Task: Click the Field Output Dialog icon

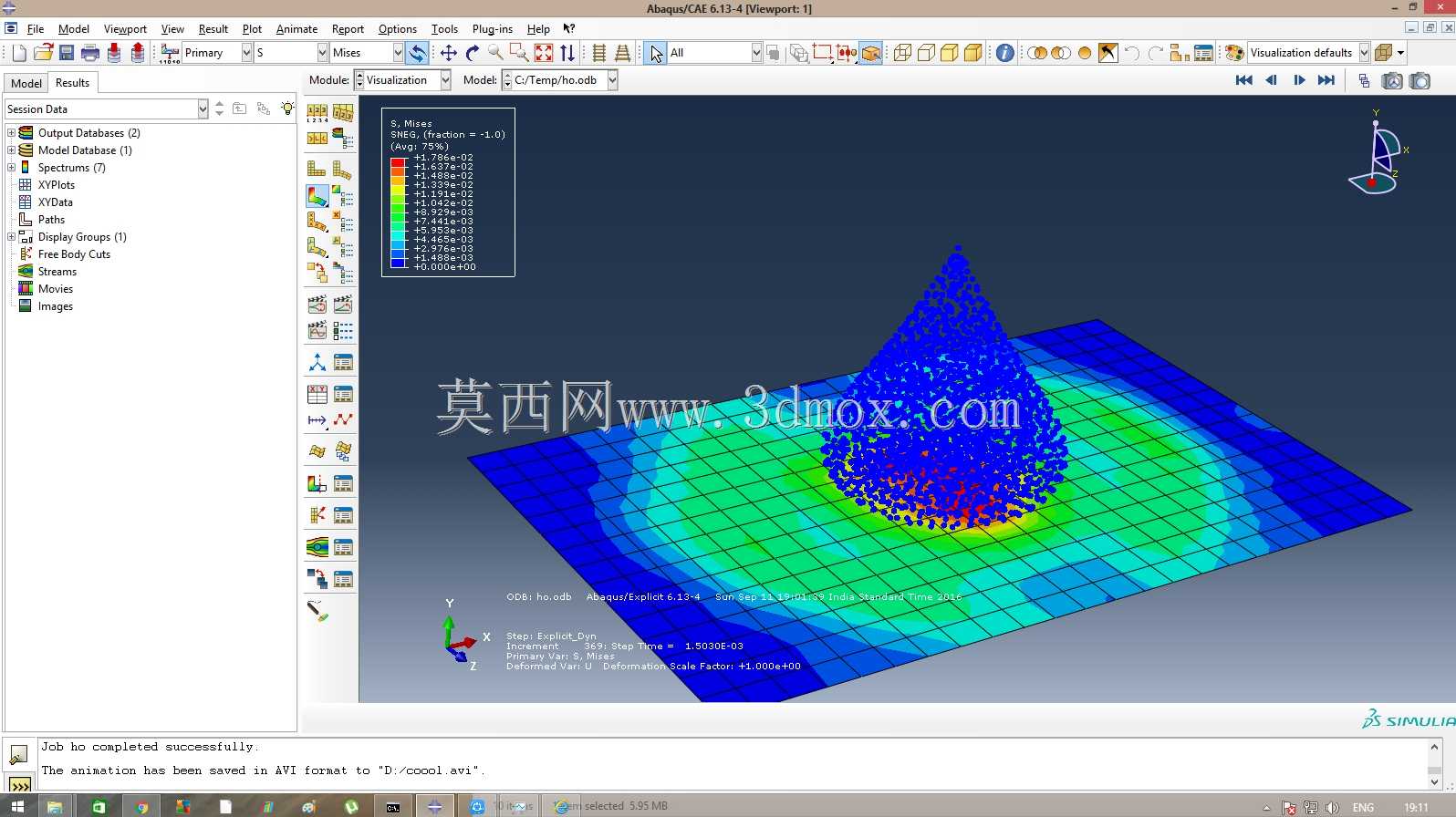Action: pyautogui.click(x=170, y=53)
